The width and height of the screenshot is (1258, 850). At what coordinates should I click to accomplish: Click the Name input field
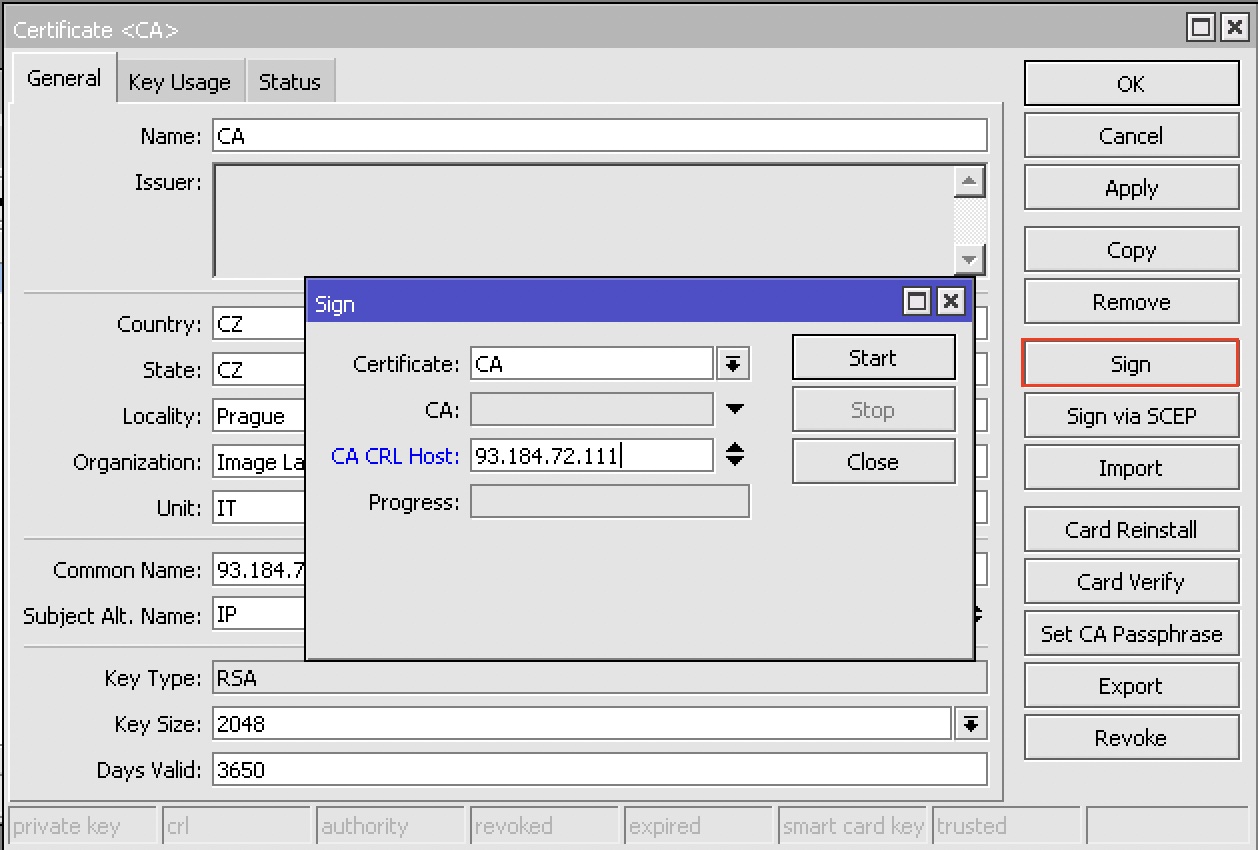[x=599, y=136]
